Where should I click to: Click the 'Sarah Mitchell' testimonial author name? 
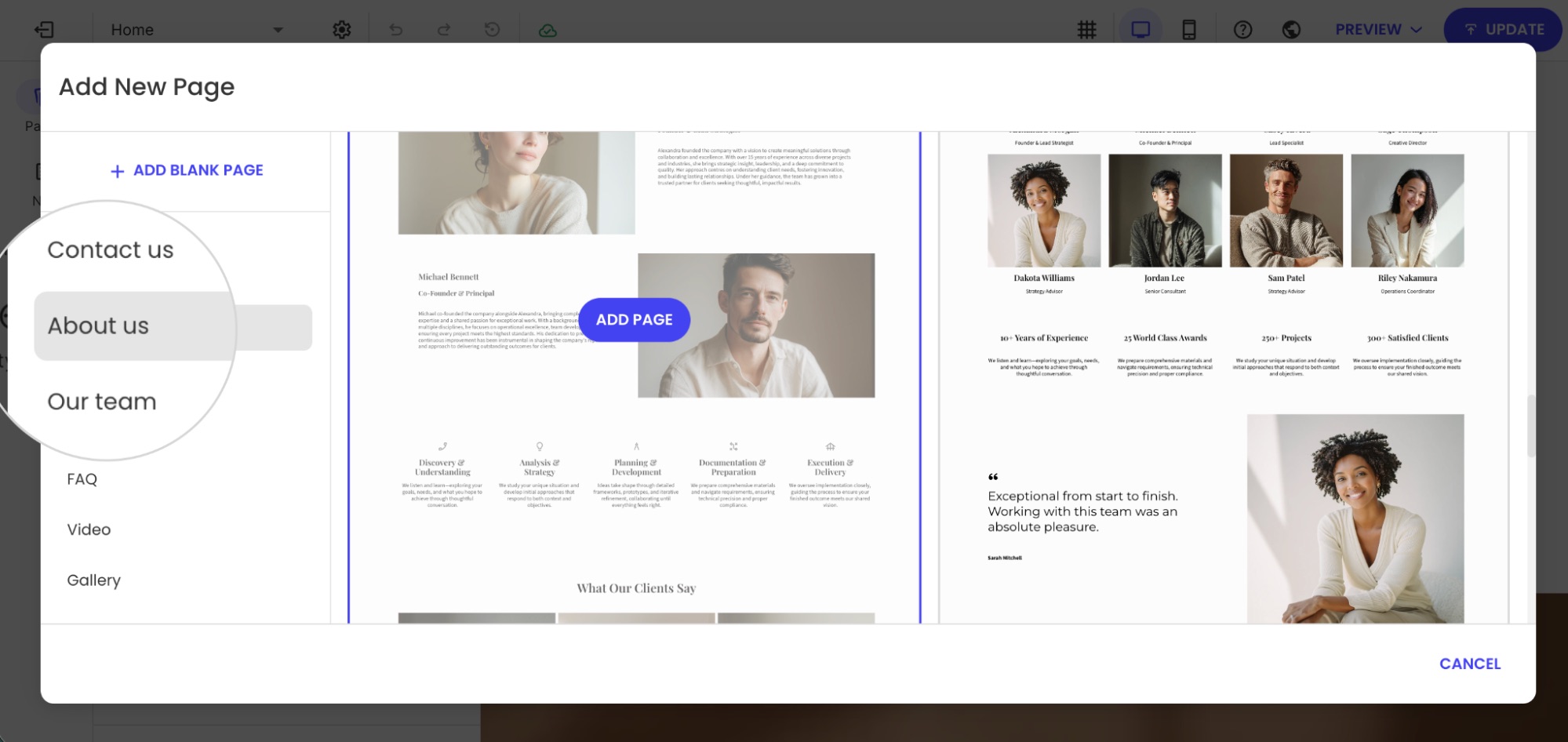pyautogui.click(x=1005, y=558)
